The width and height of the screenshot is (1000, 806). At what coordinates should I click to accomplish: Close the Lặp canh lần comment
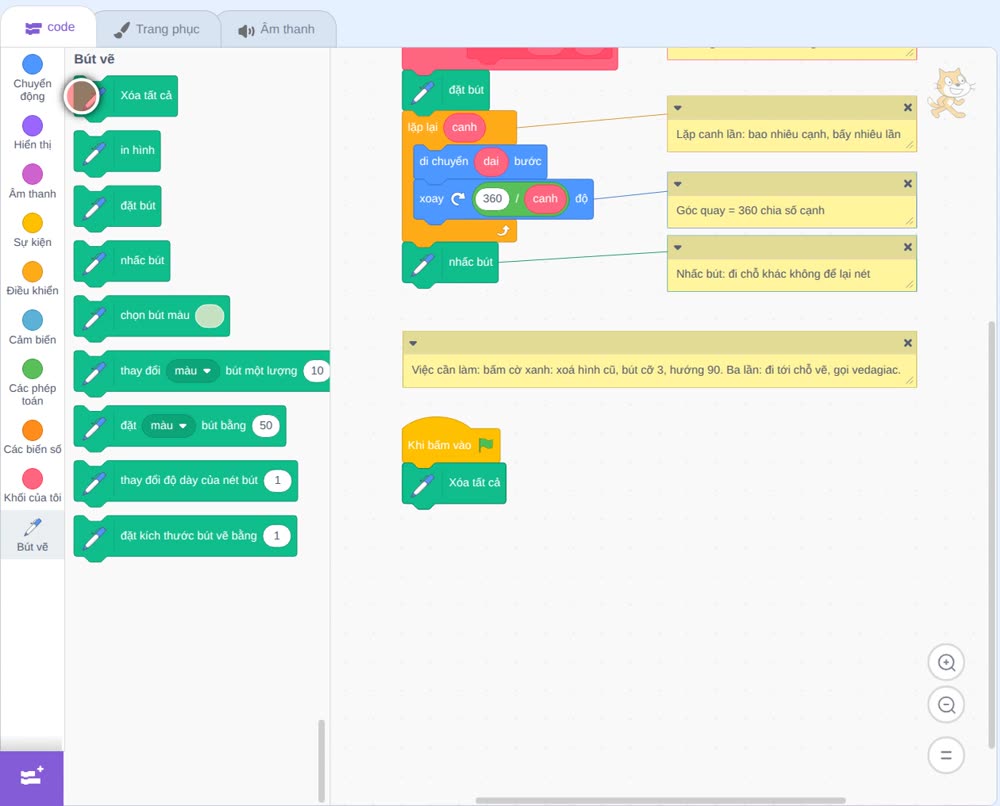[x=908, y=108]
